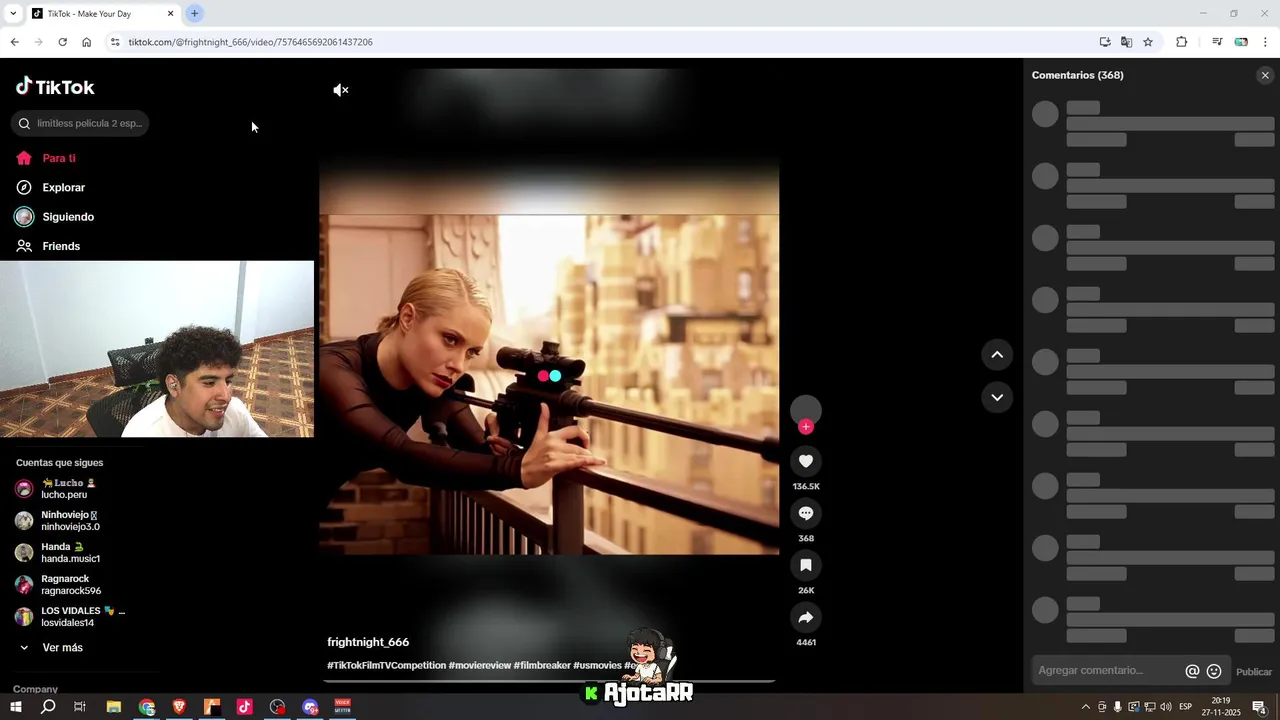The image size is (1280, 720).
Task: Open the browser home page
Action: 86,42
